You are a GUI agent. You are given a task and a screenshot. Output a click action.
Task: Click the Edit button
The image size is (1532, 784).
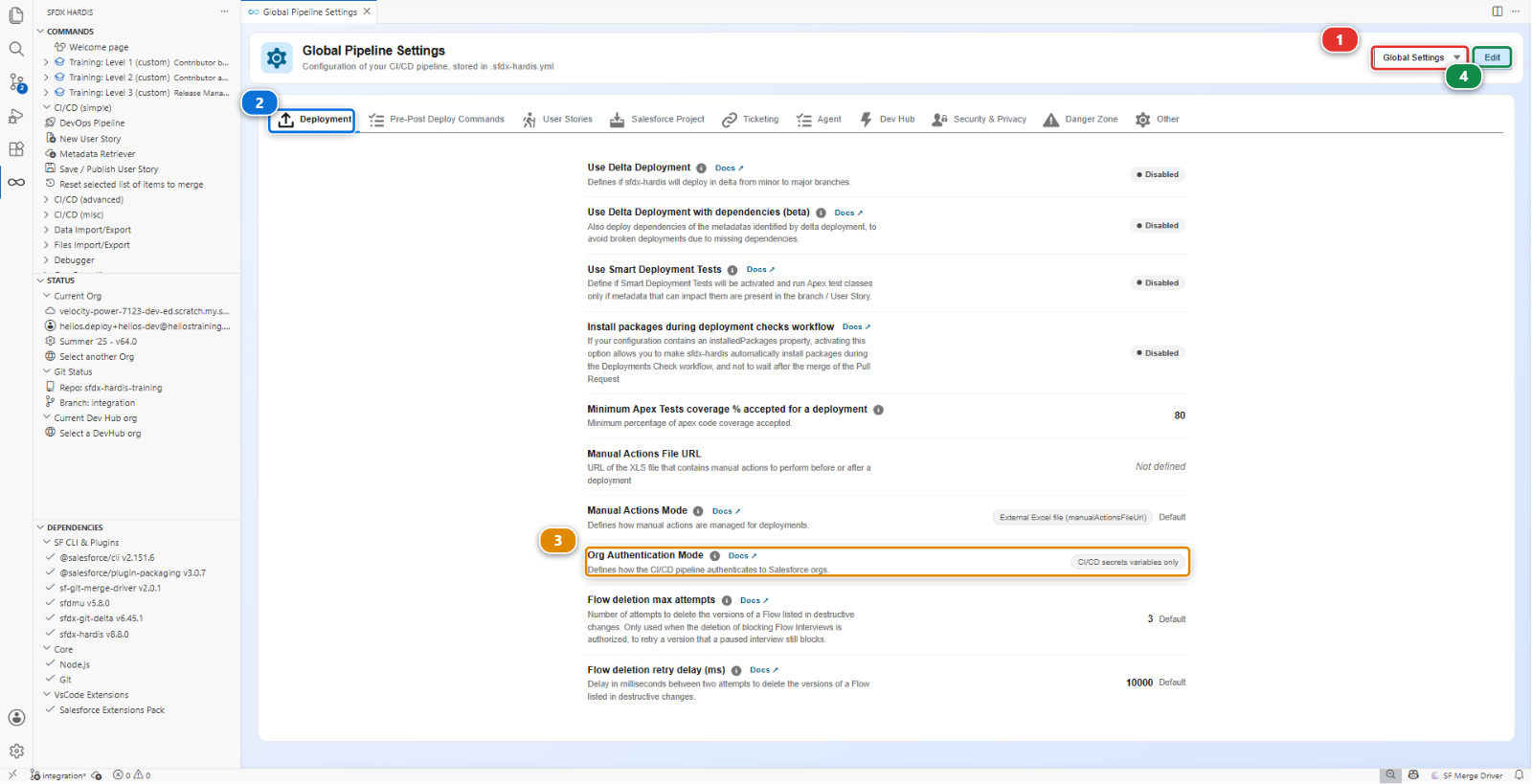click(x=1492, y=57)
